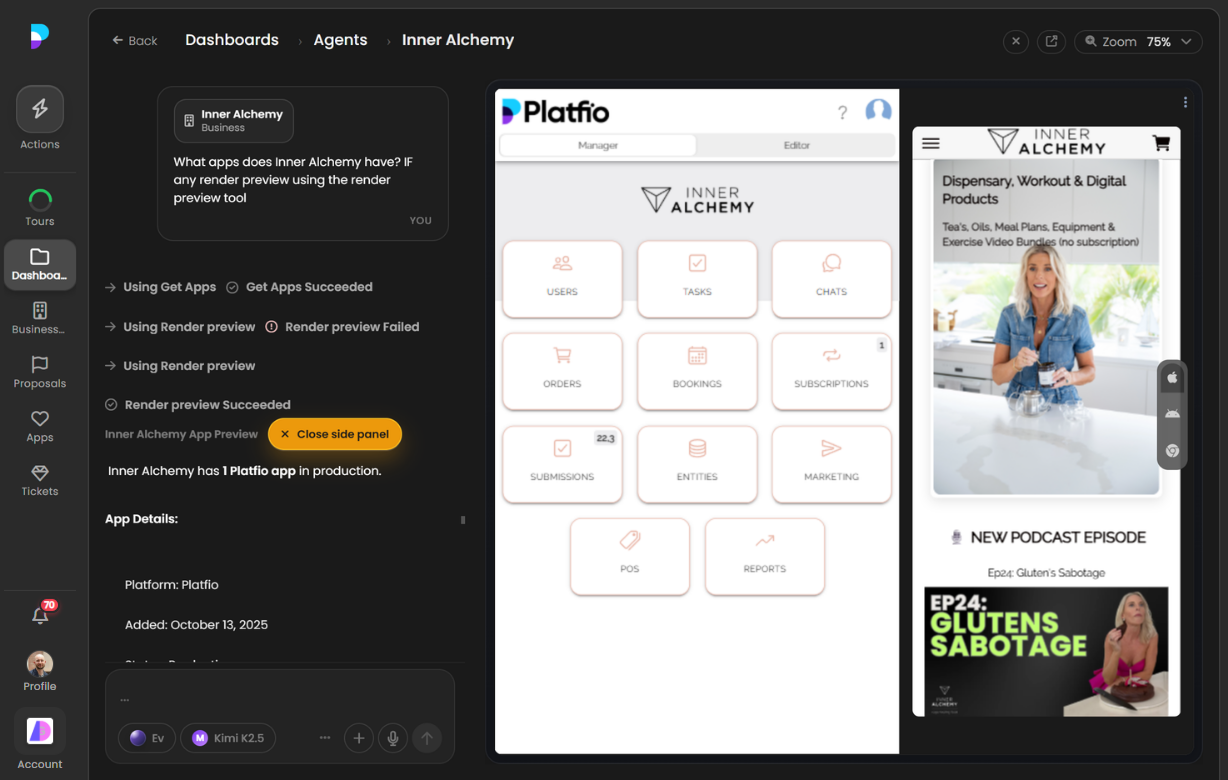The image size is (1228, 780).
Task: Expand the Using Get Apps step
Action: (160, 287)
